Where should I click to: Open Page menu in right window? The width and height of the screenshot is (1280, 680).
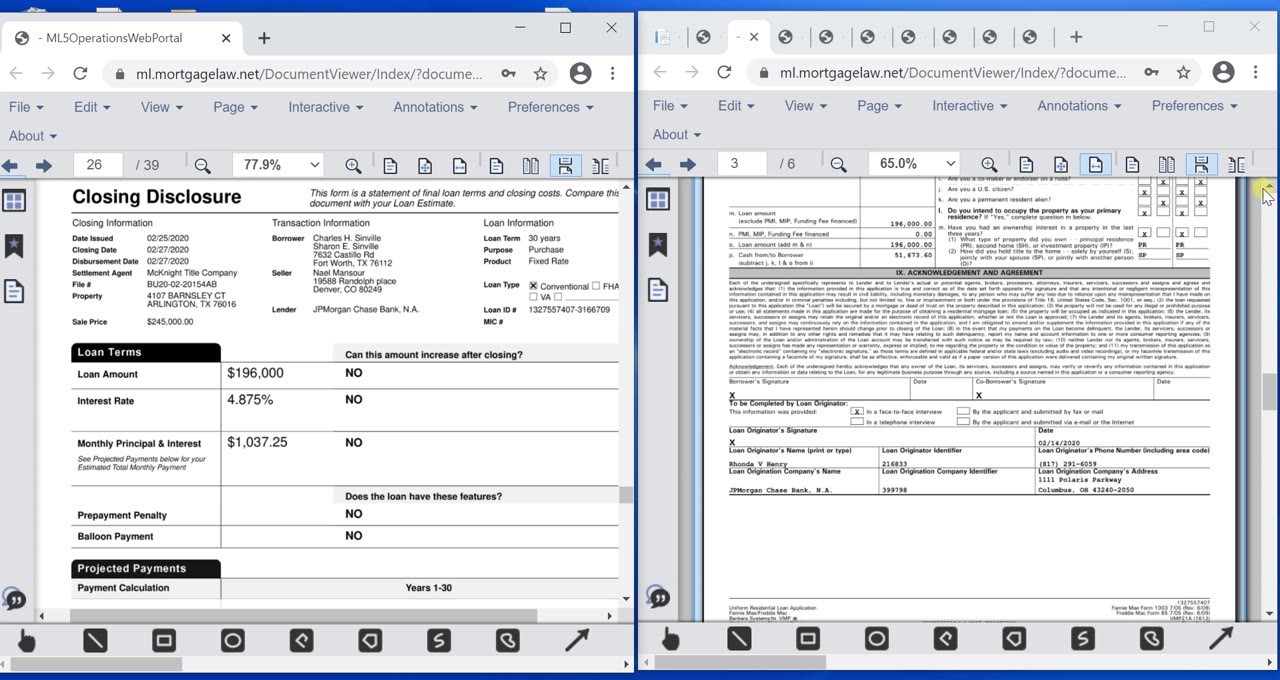(879, 105)
